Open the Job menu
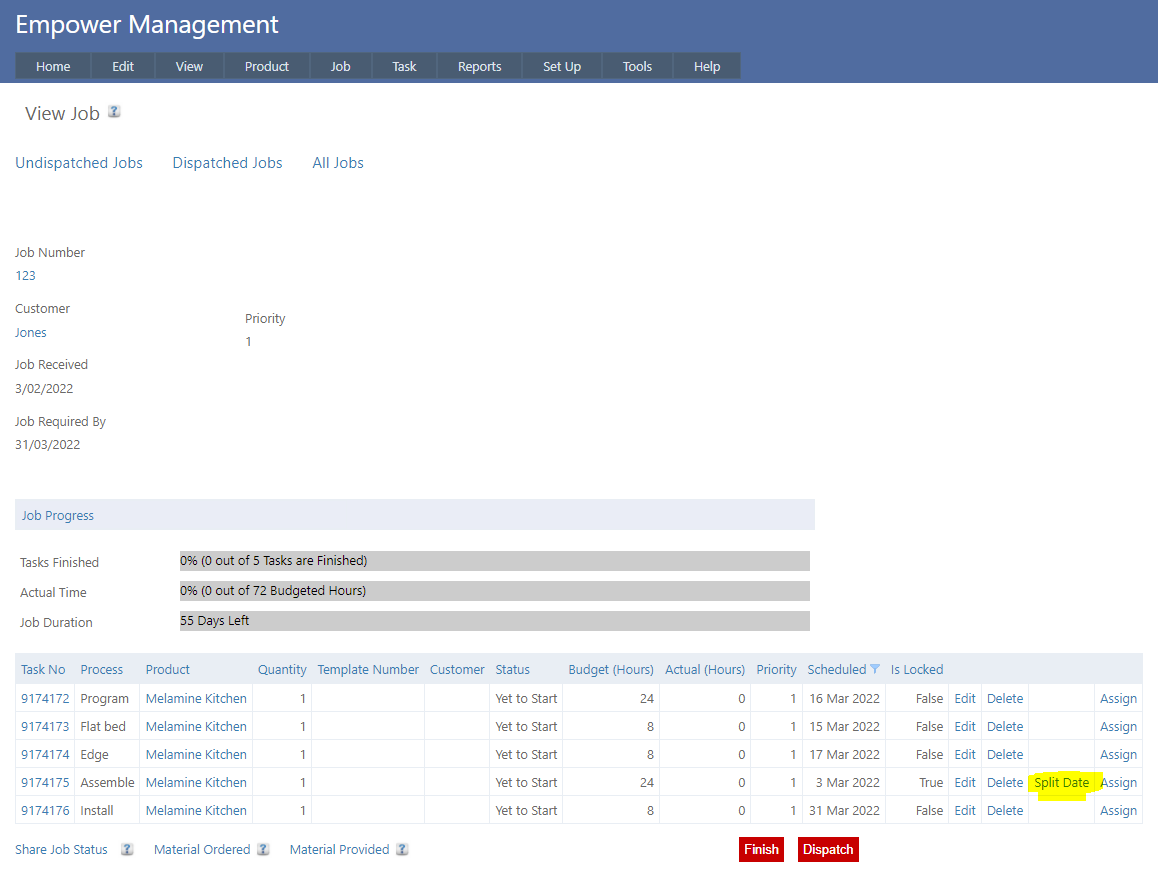 click(340, 66)
